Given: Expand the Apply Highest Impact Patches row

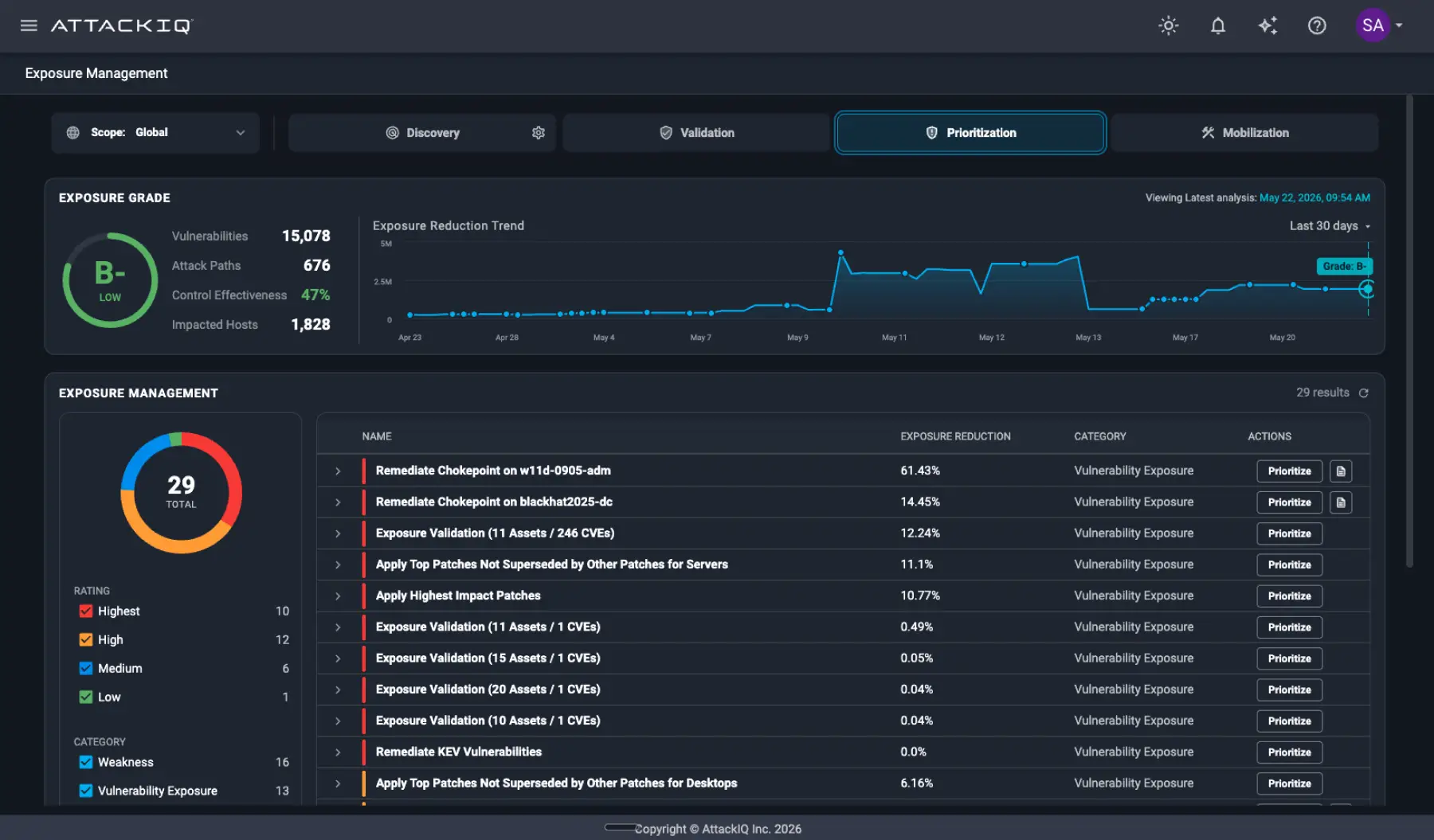Looking at the screenshot, I should pos(338,596).
